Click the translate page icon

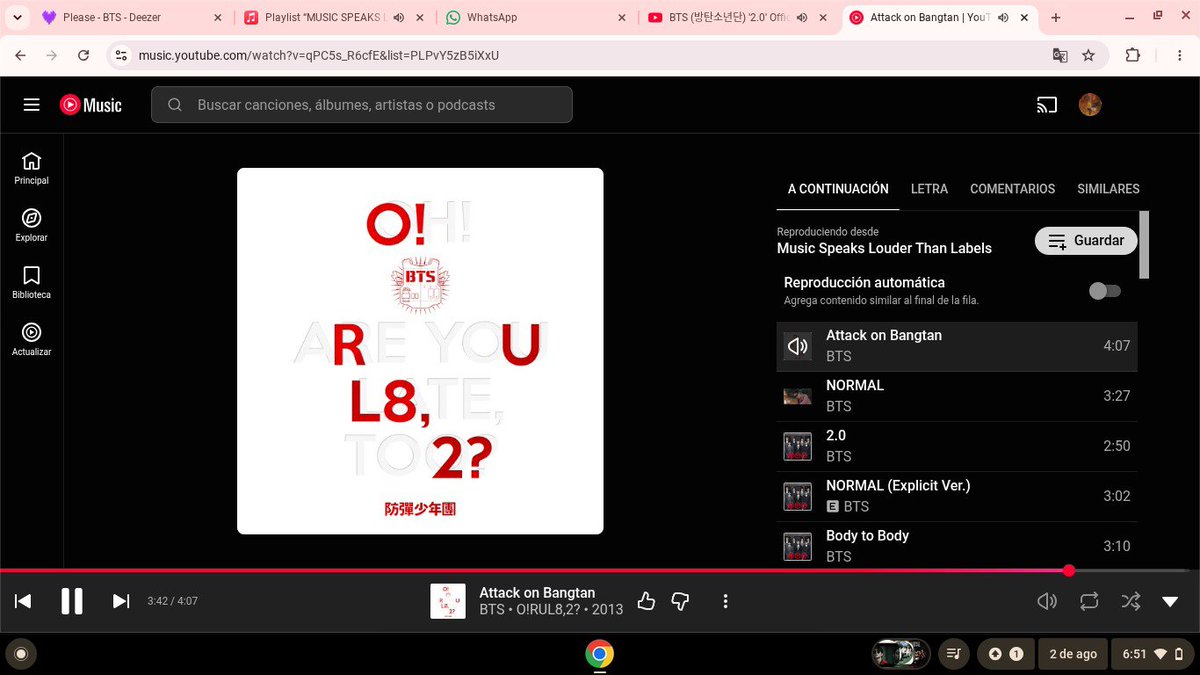point(1060,56)
